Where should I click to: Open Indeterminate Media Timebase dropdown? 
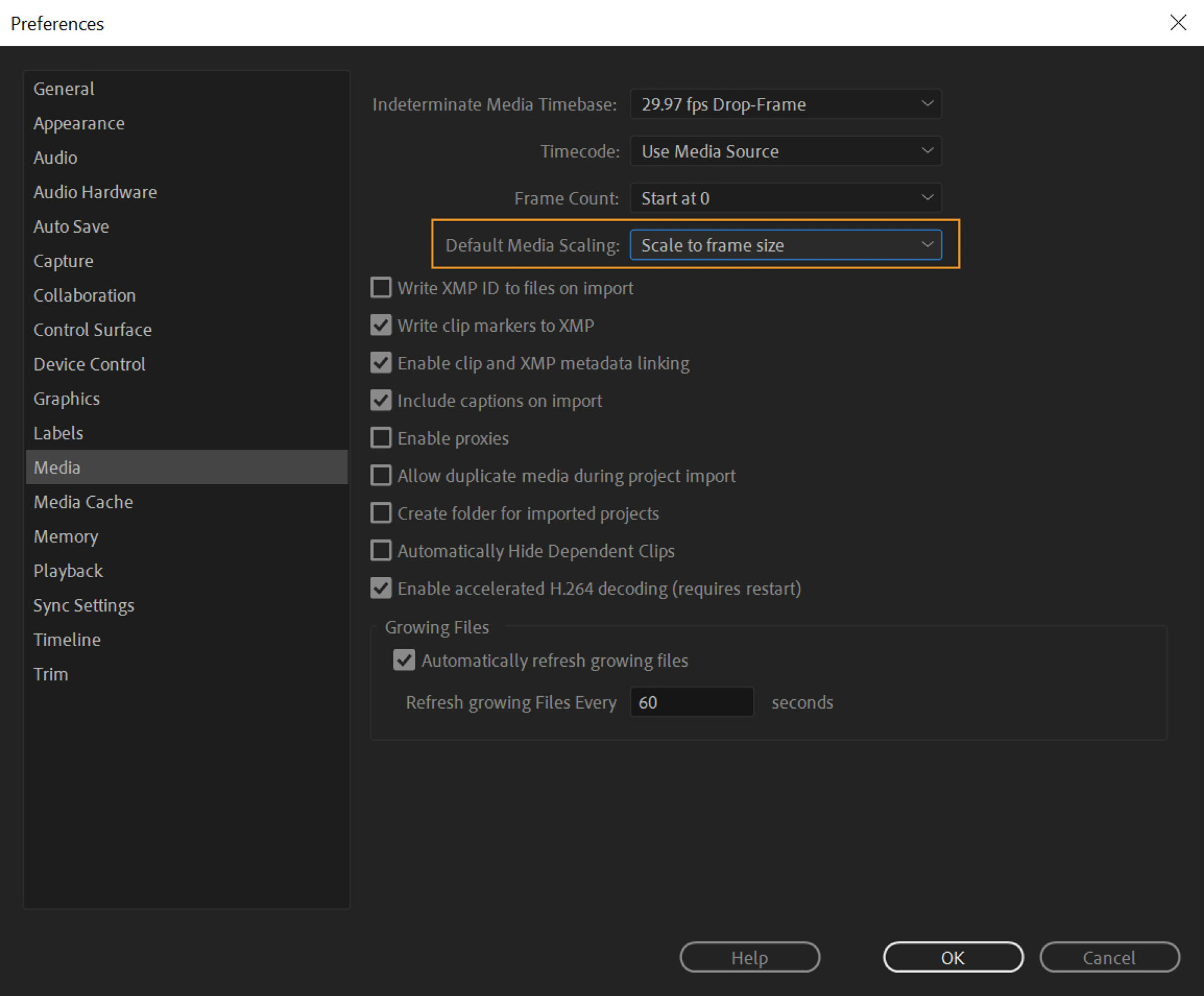(x=785, y=104)
